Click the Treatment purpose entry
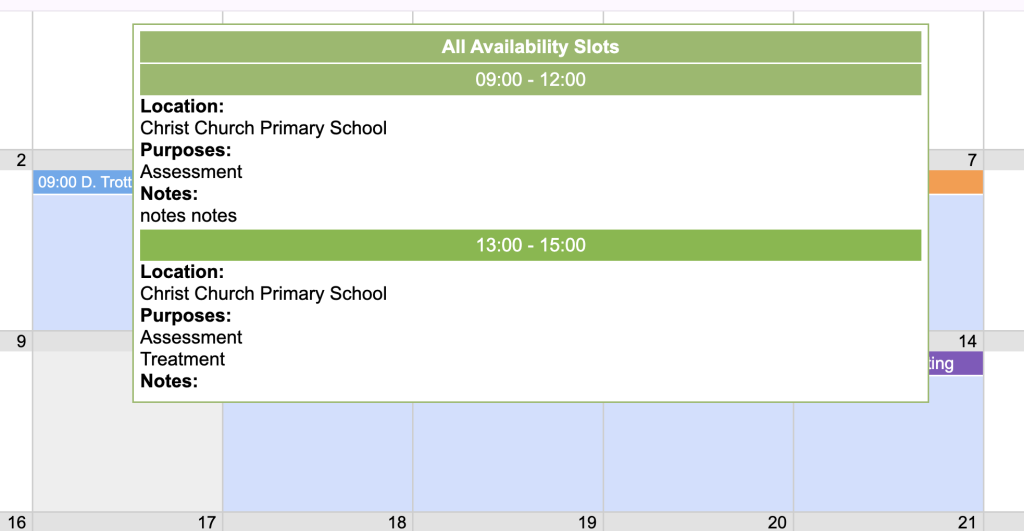 [183, 359]
